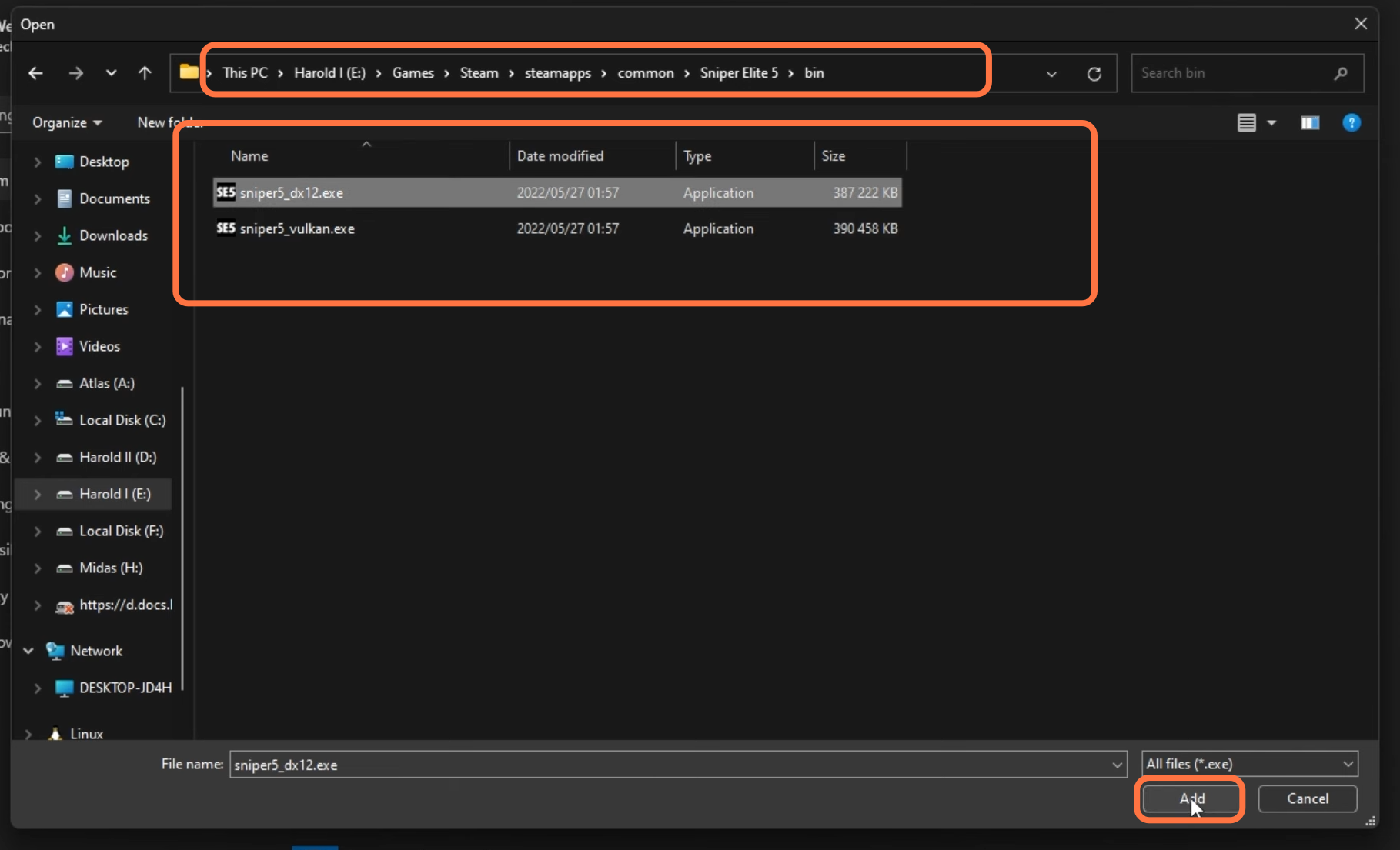Click the sniper5_vulkan.exe SE5 icon

(226, 228)
